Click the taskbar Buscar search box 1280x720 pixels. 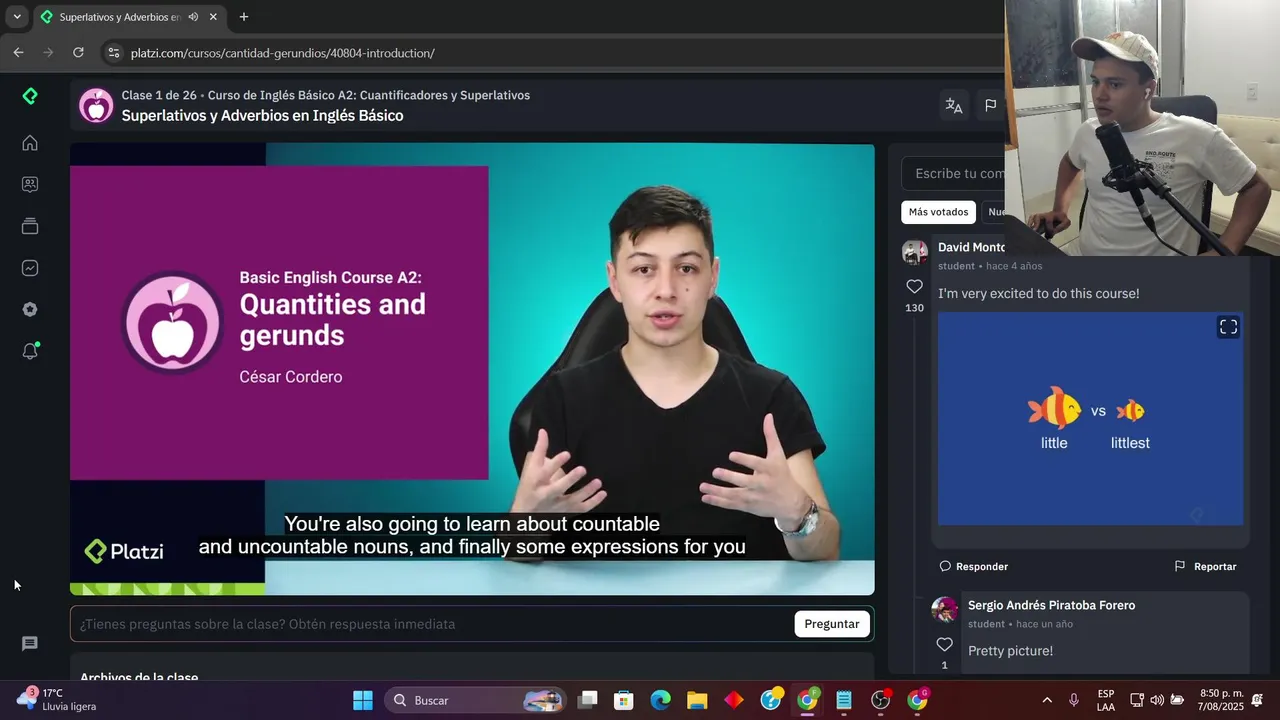tap(475, 700)
